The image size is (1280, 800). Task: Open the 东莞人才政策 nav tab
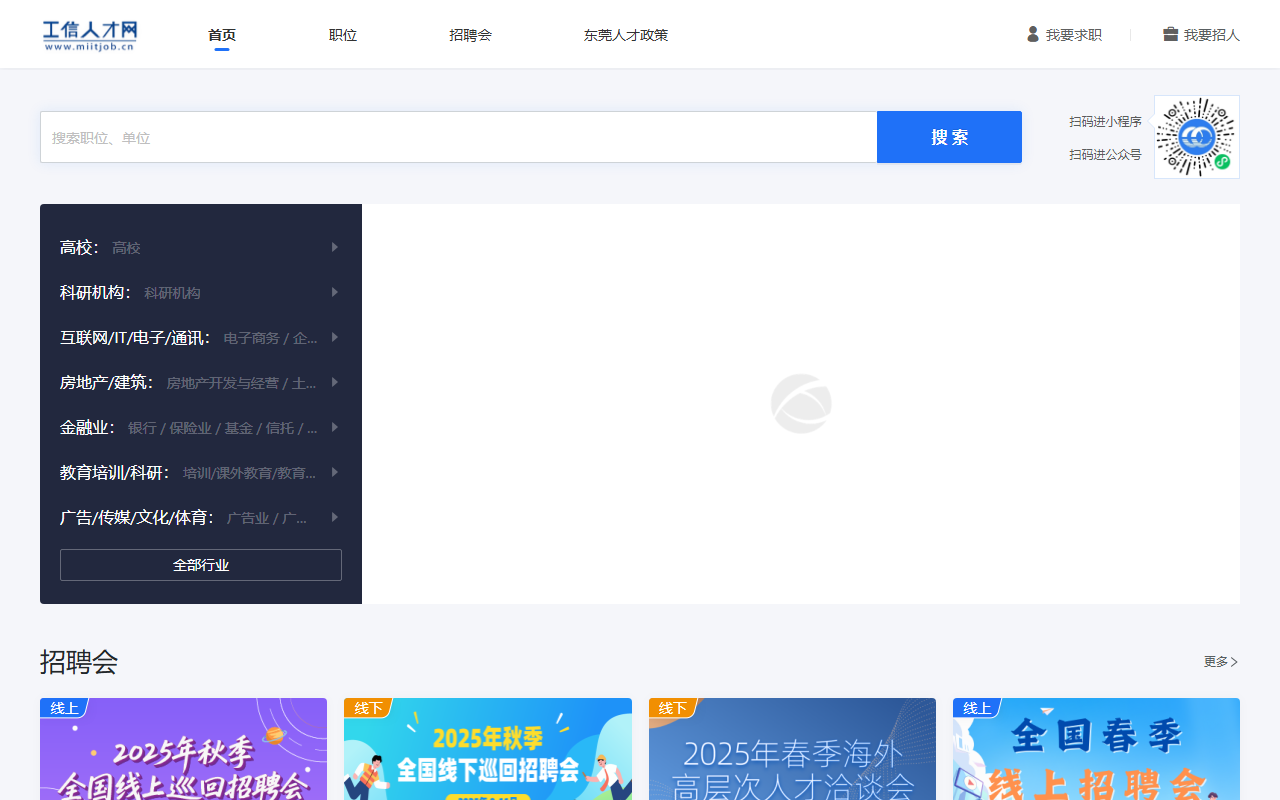626,35
